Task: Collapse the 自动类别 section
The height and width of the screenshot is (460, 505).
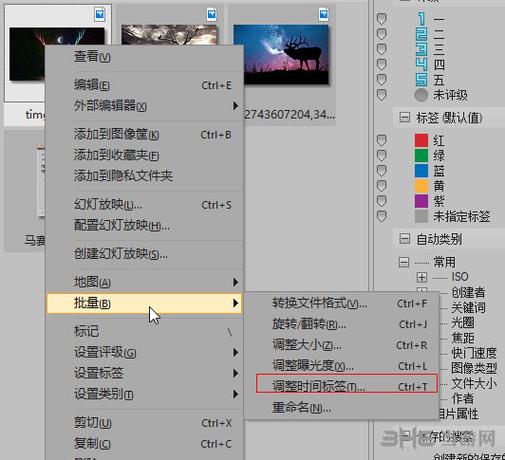Action: coord(404,239)
